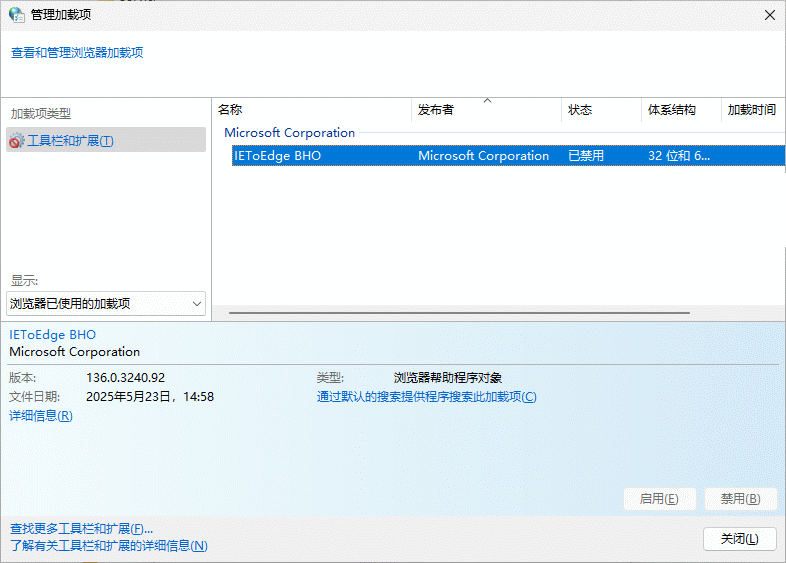Open the 浏览器已使用的加载项 display dropdown
The height and width of the screenshot is (563, 786).
[106, 303]
